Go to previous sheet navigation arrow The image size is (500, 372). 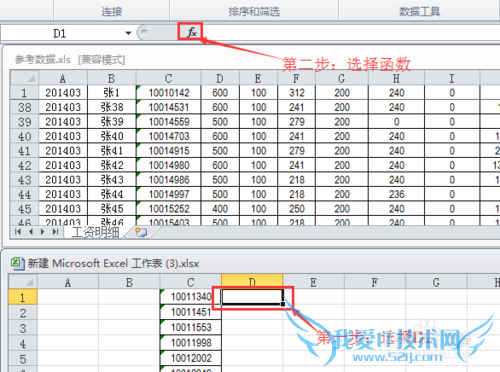[x=31, y=232]
